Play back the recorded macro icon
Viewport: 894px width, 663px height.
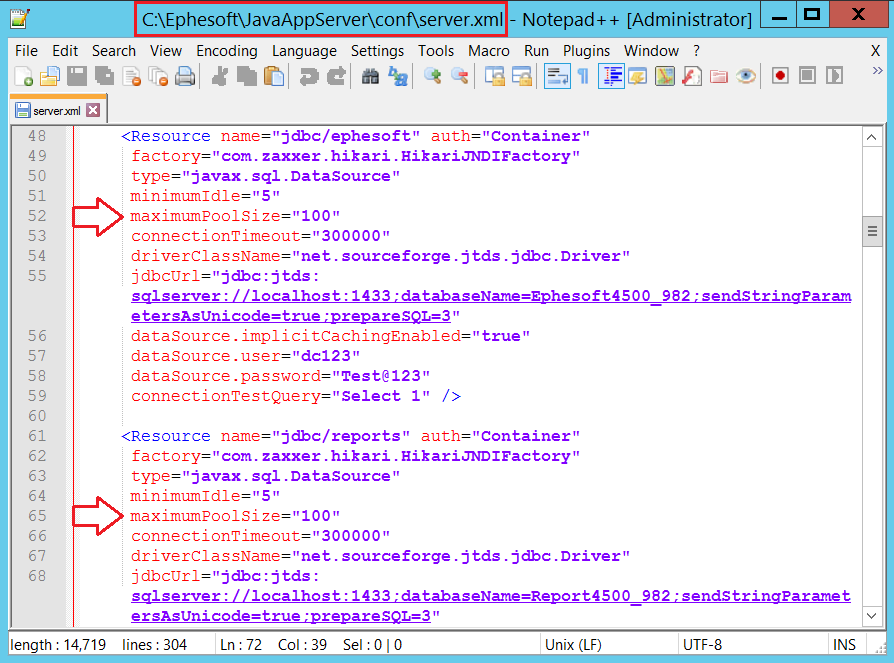[834, 76]
